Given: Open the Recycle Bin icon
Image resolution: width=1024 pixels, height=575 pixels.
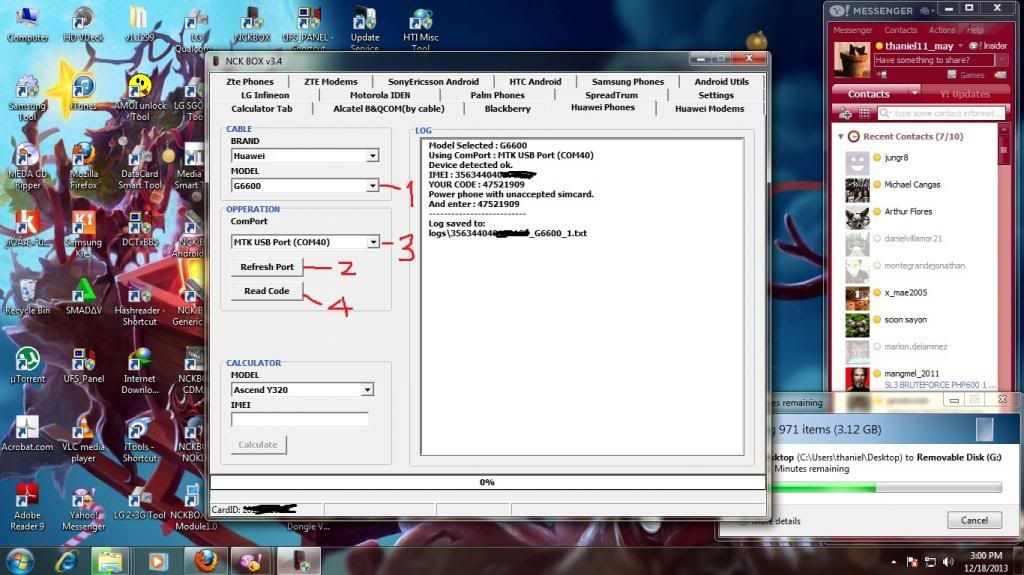Looking at the screenshot, I should coord(27,294).
